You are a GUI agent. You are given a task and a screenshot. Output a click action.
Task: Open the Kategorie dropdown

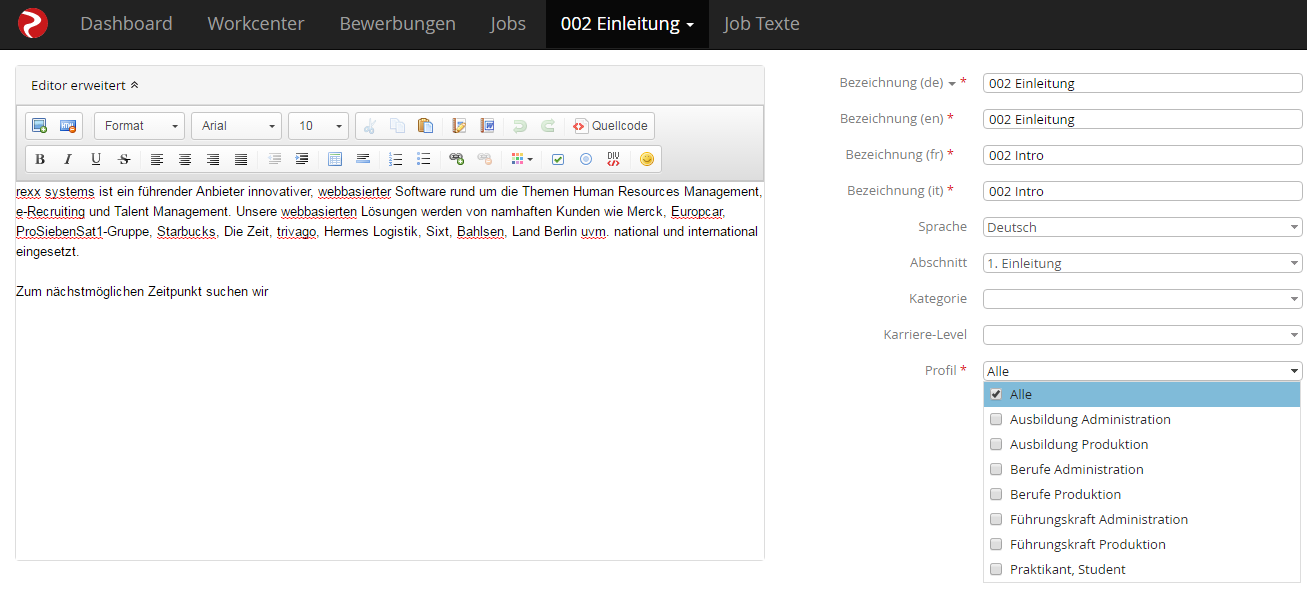coord(1143,299)
